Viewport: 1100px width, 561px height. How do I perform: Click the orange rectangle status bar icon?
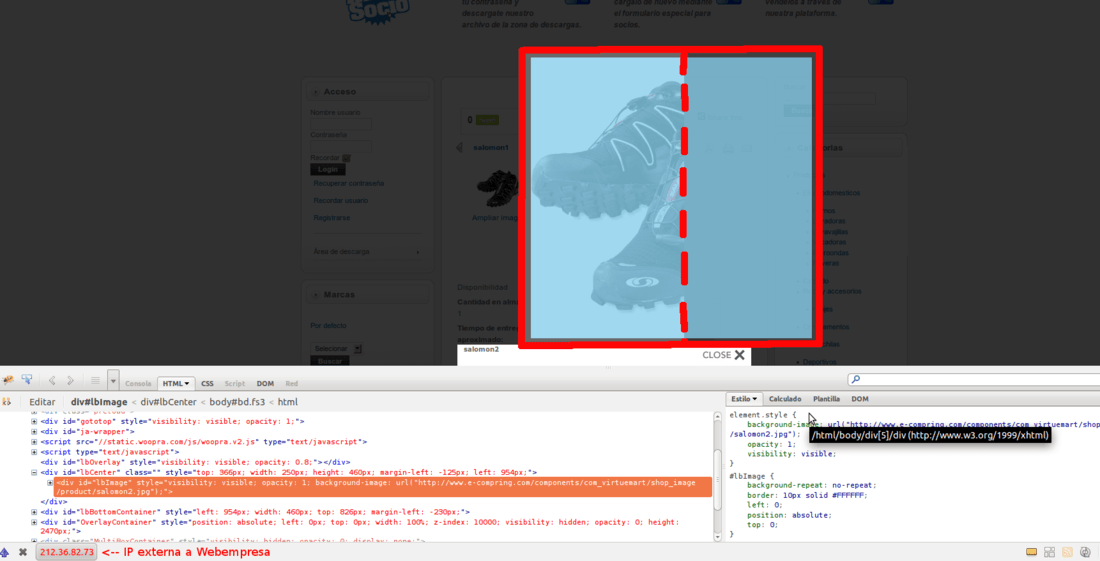pyautogui.click(x=1031, y=553)
